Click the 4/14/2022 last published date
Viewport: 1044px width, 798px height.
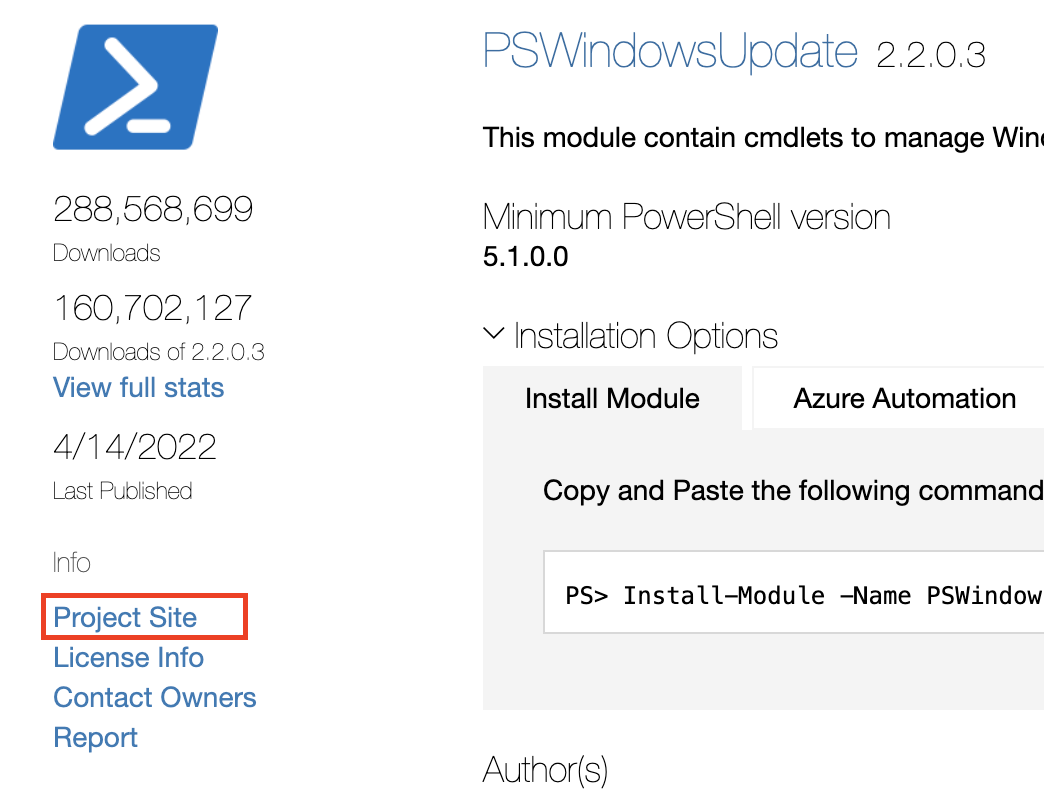[x=135, y=447]
